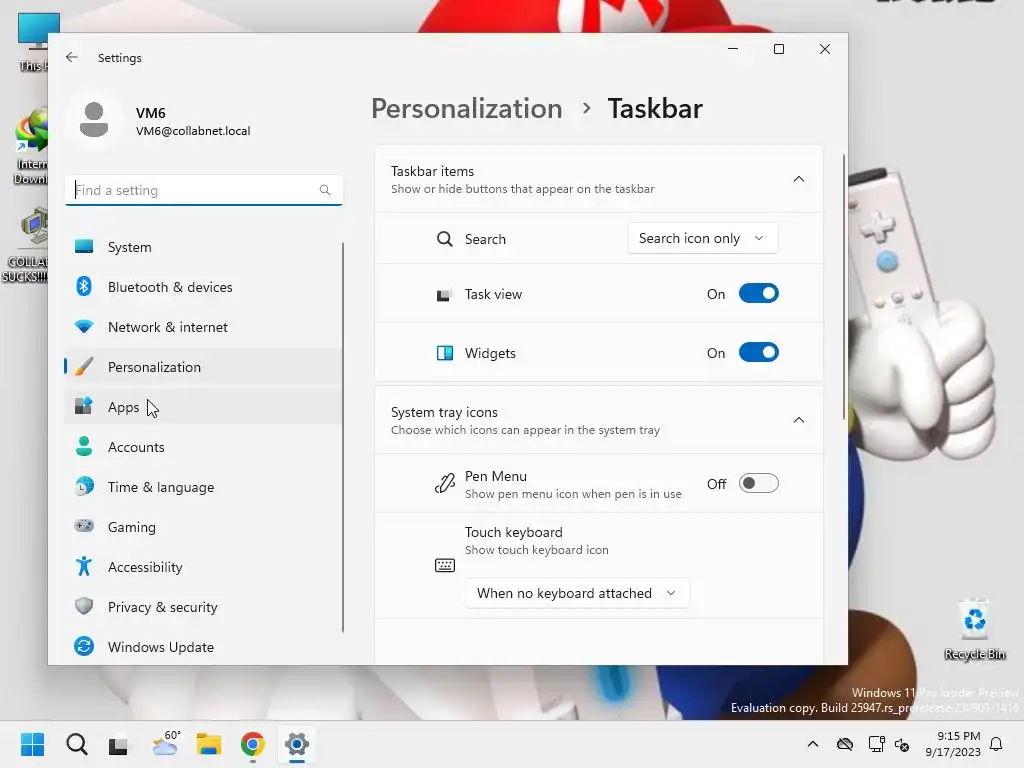1024x768 pixels.
Task: Click the Pen Menu pen icon
Action: coord(444,484)
